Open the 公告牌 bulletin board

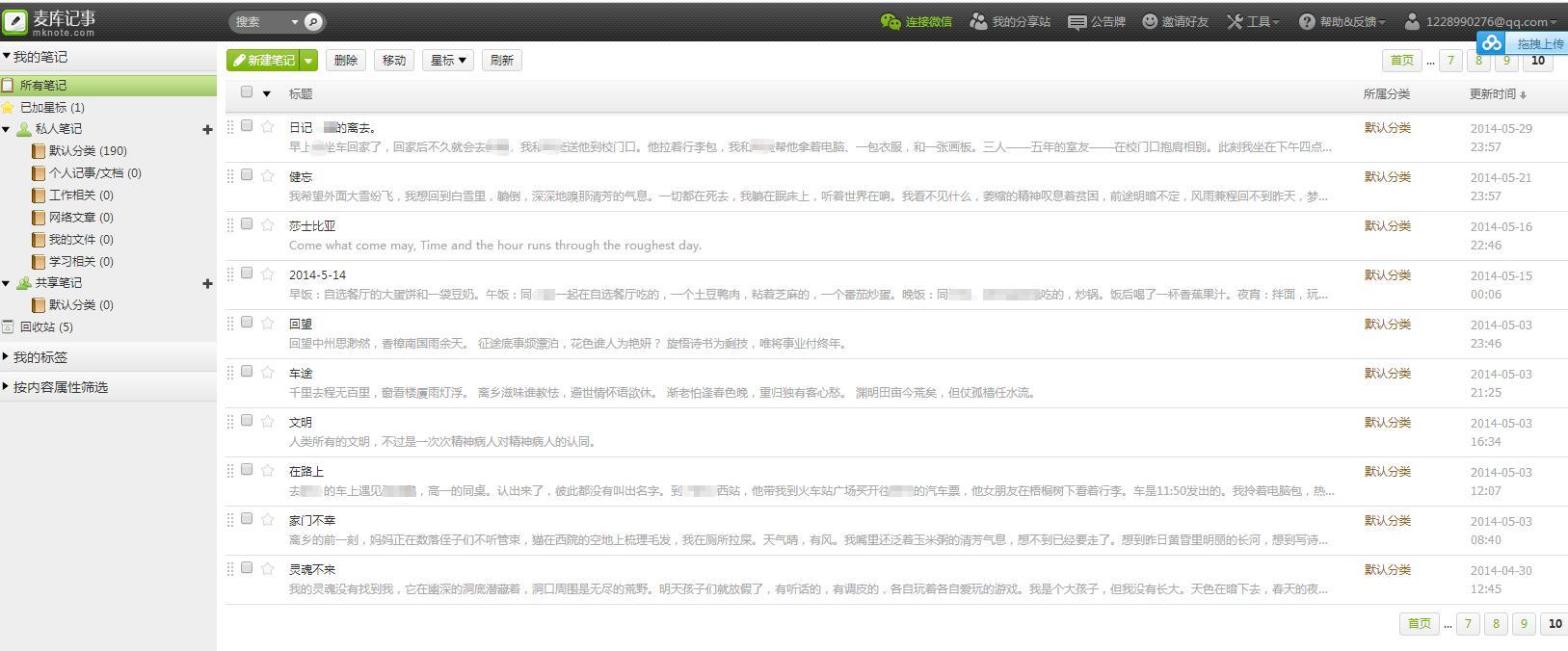tap(1097, 21)
